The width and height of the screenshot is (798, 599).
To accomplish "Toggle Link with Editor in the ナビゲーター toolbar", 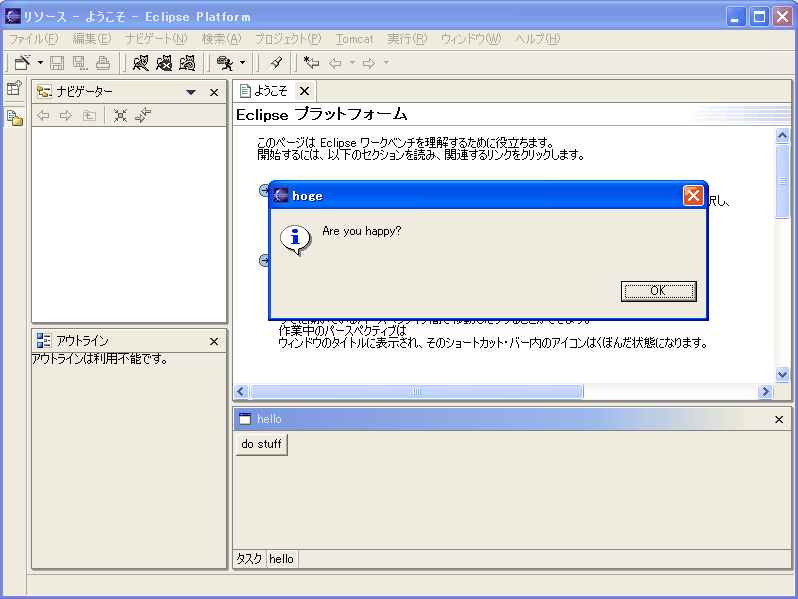I will coord(143,115).
